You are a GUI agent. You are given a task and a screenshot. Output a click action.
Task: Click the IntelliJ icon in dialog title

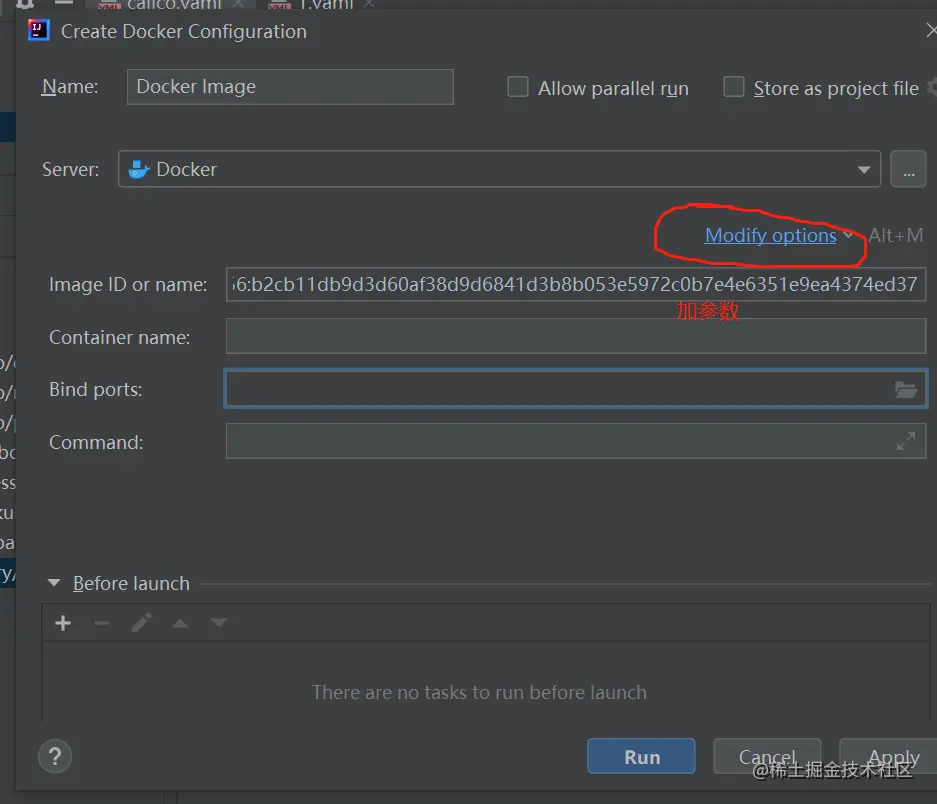tap(38, 30)
